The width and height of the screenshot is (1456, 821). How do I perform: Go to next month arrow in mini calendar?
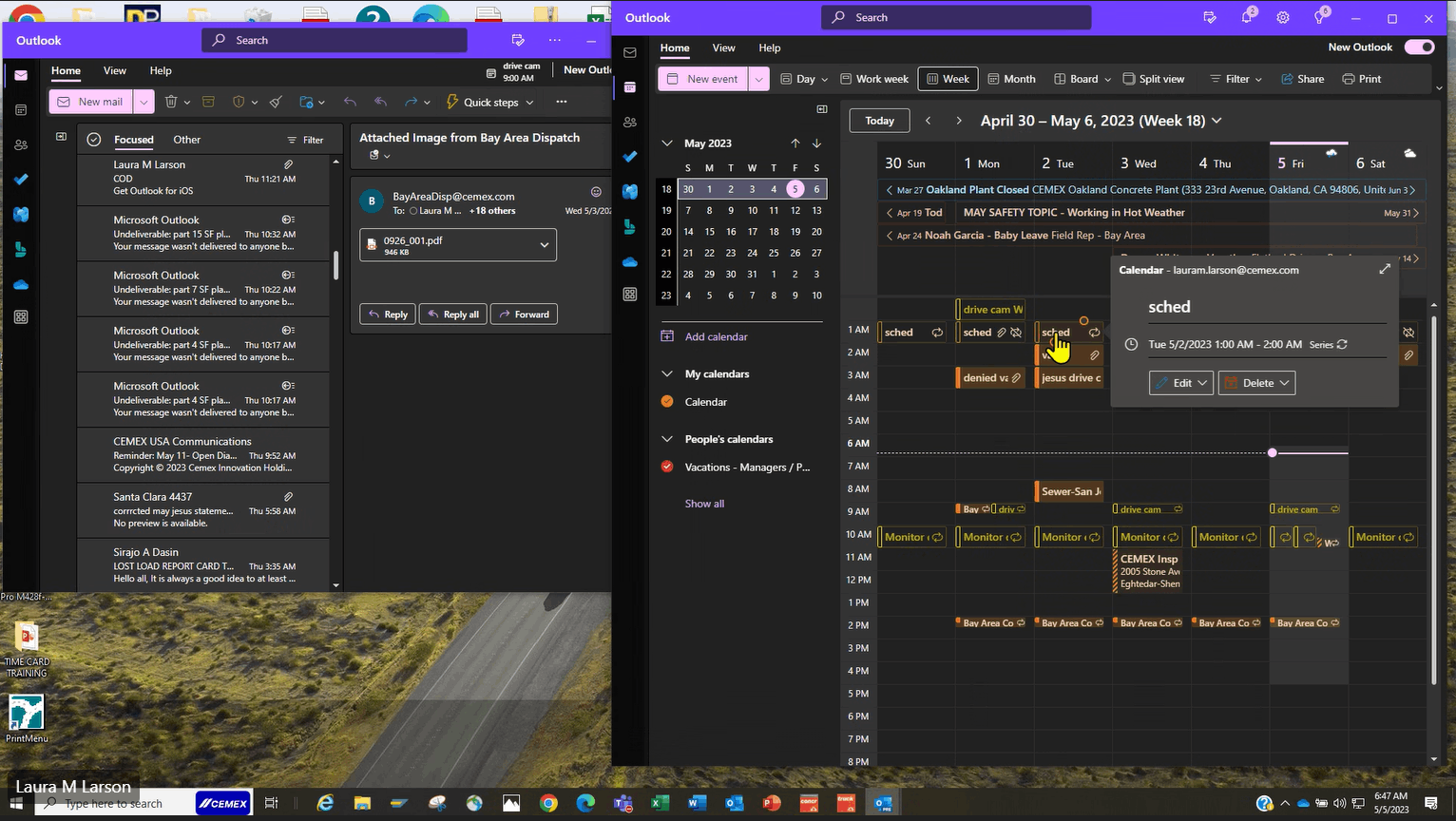tap(816, 143)
